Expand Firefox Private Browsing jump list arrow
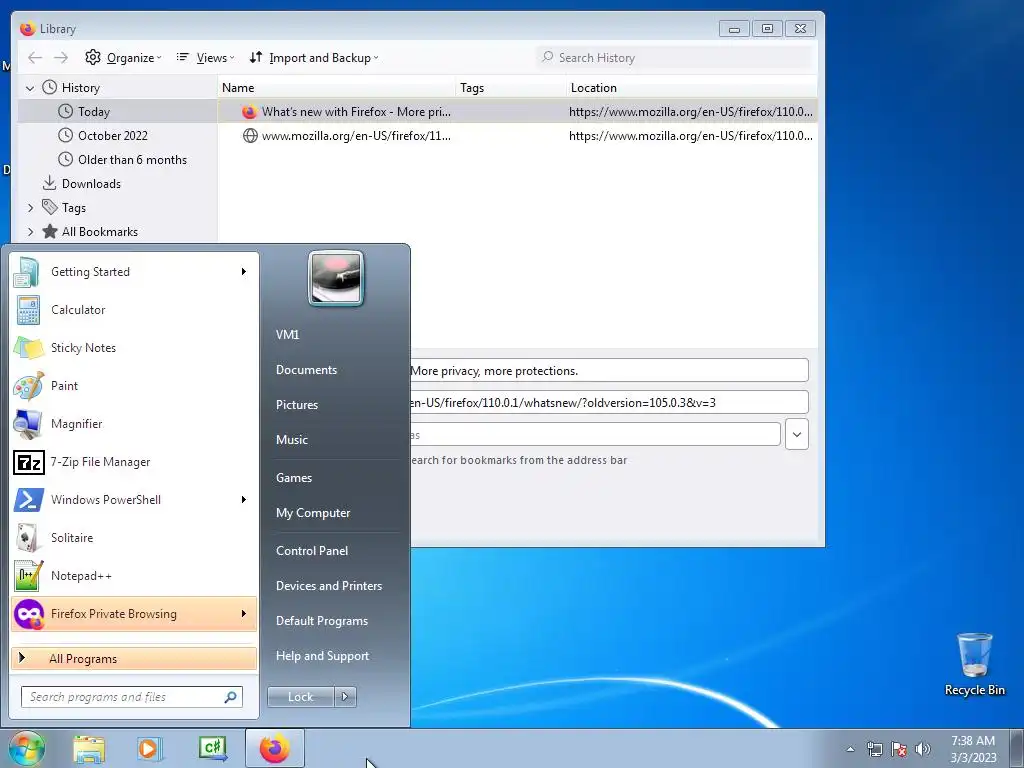The image size is (1024, 768). [244, 614]
